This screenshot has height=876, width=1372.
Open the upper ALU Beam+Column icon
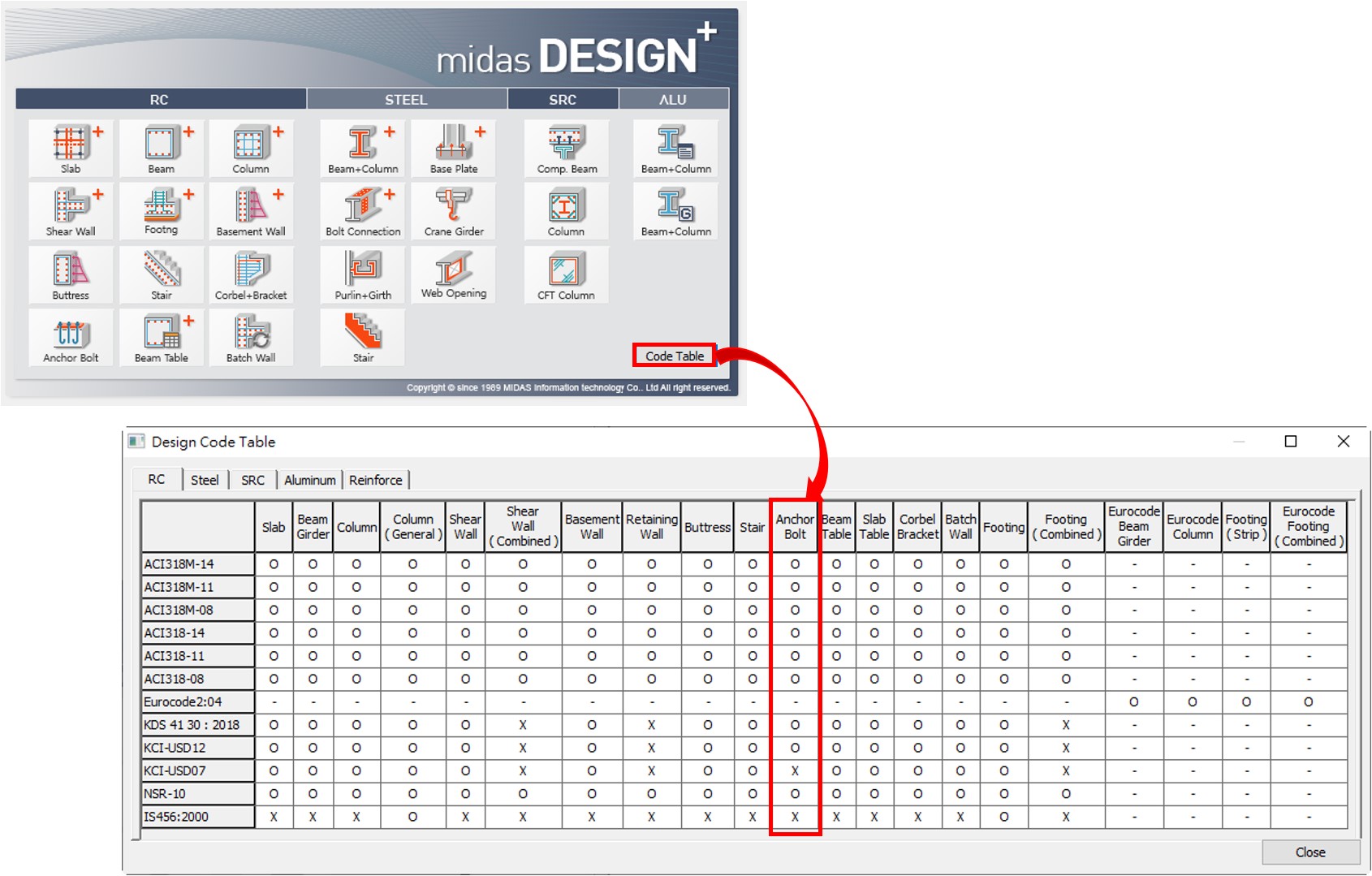(x=676, y=149)
